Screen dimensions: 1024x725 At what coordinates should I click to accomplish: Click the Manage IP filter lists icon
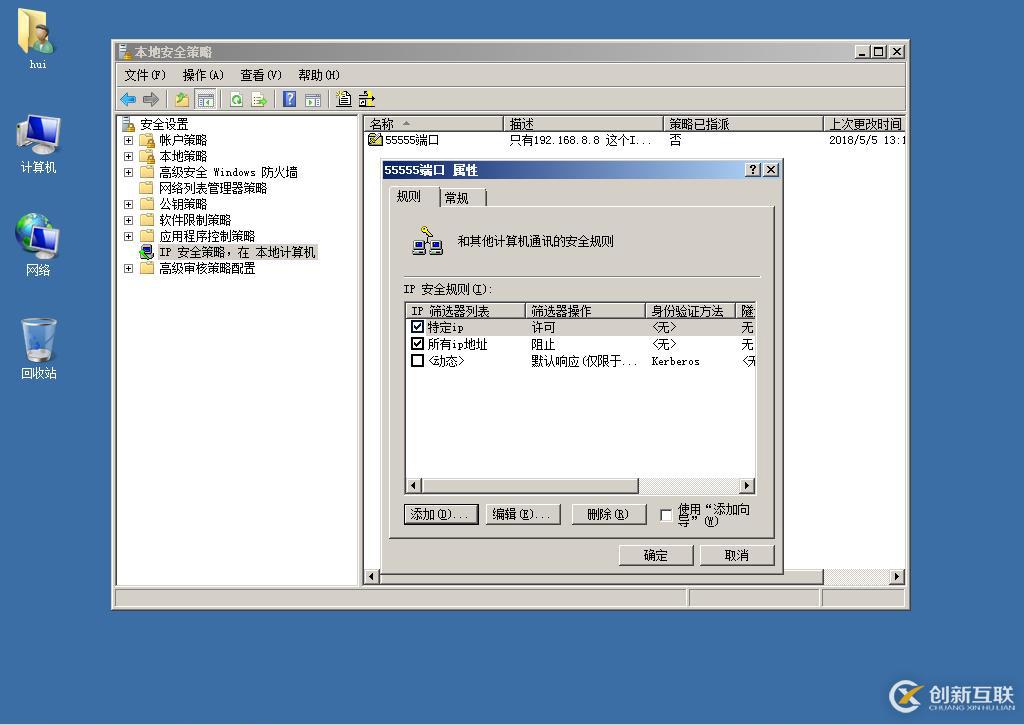[367, 99]
